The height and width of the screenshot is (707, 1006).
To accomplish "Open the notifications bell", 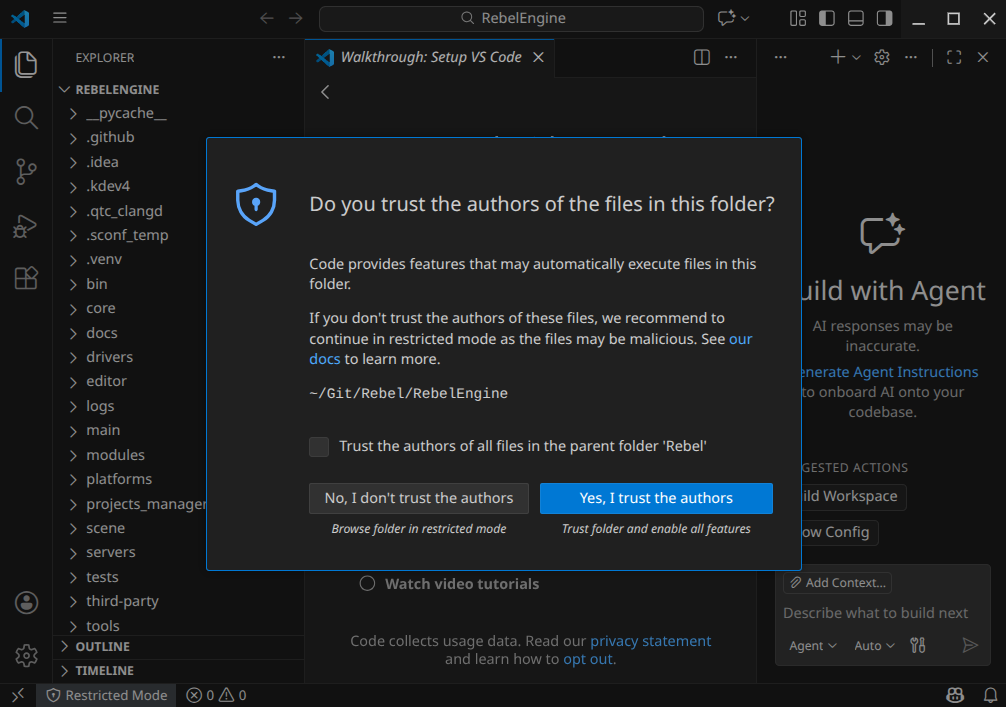I will point(991,695).
